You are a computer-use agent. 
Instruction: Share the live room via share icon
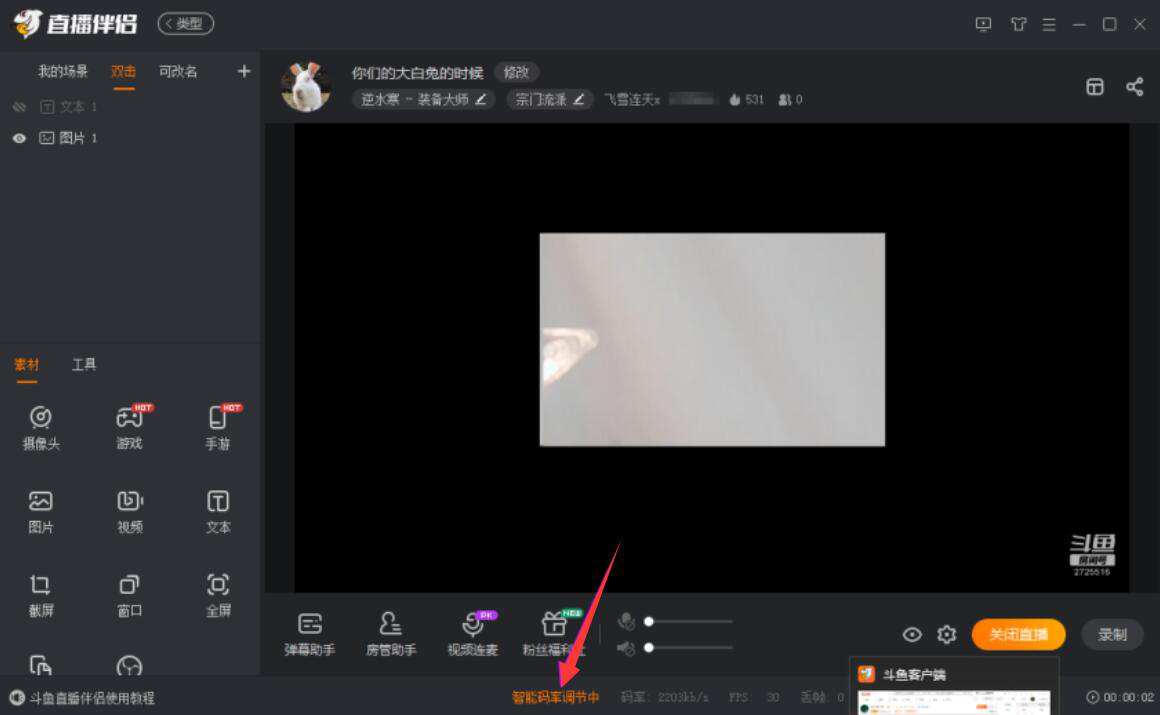click(1134, 87)
